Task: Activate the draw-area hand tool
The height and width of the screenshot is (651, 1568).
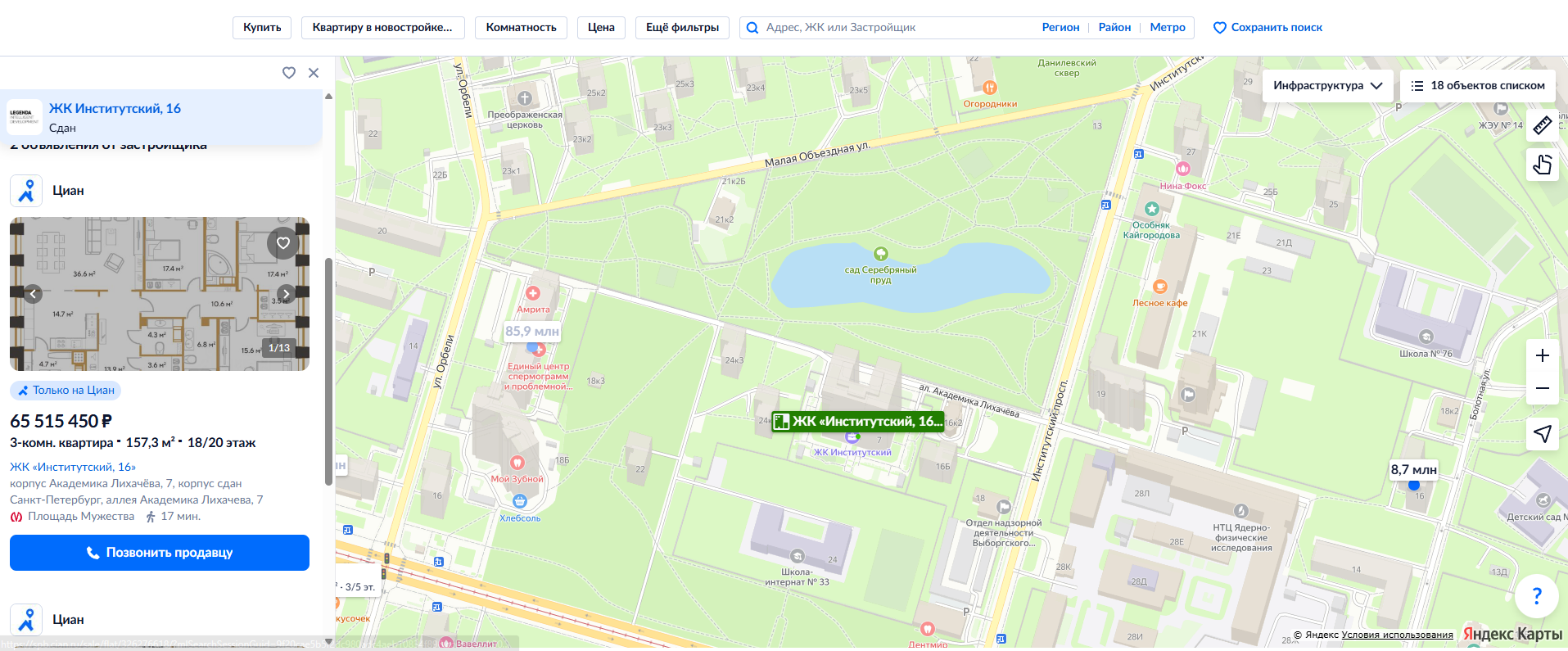Action: coord(1543,165)
